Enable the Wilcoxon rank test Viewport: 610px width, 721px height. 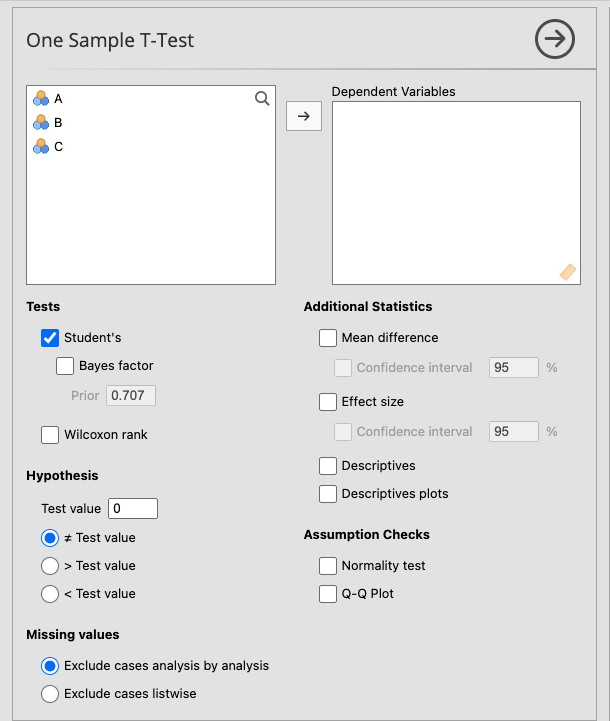[50, 435]
